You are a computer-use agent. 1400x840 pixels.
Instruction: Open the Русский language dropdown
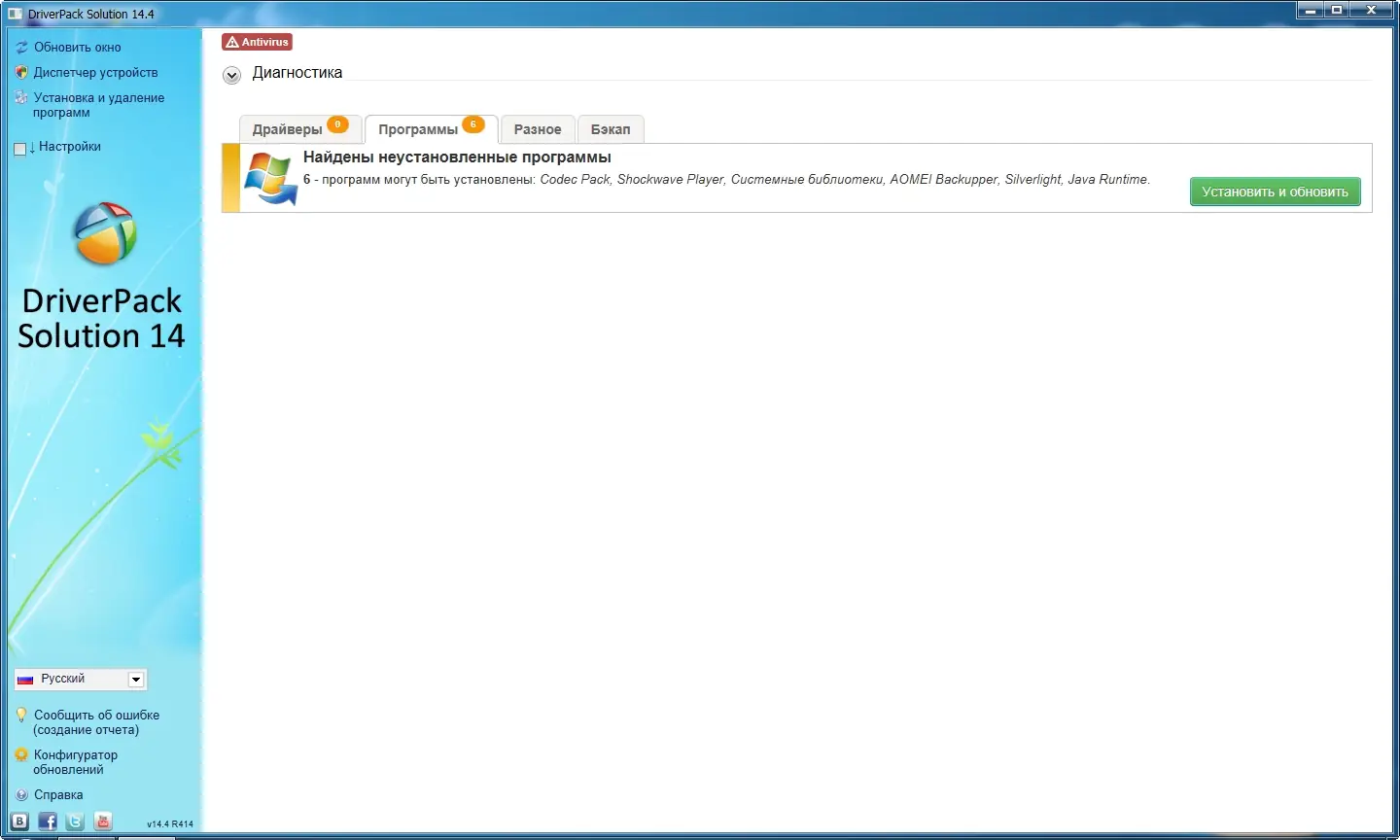(80, 679)
